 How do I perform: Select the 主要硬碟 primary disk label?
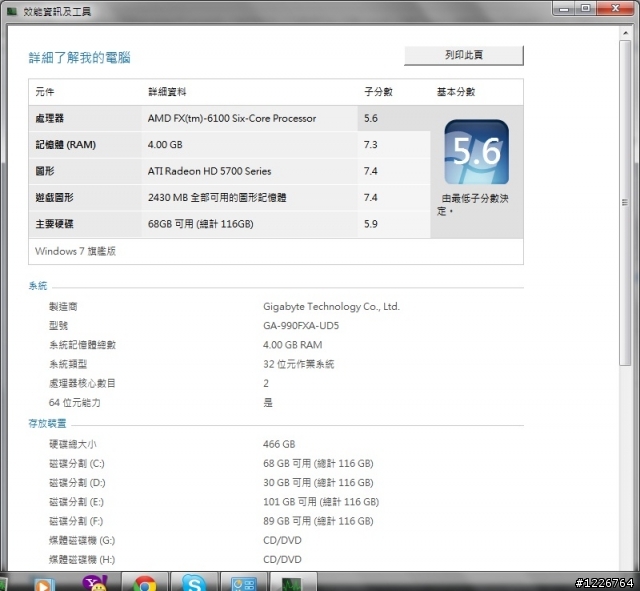click(54, 224)
